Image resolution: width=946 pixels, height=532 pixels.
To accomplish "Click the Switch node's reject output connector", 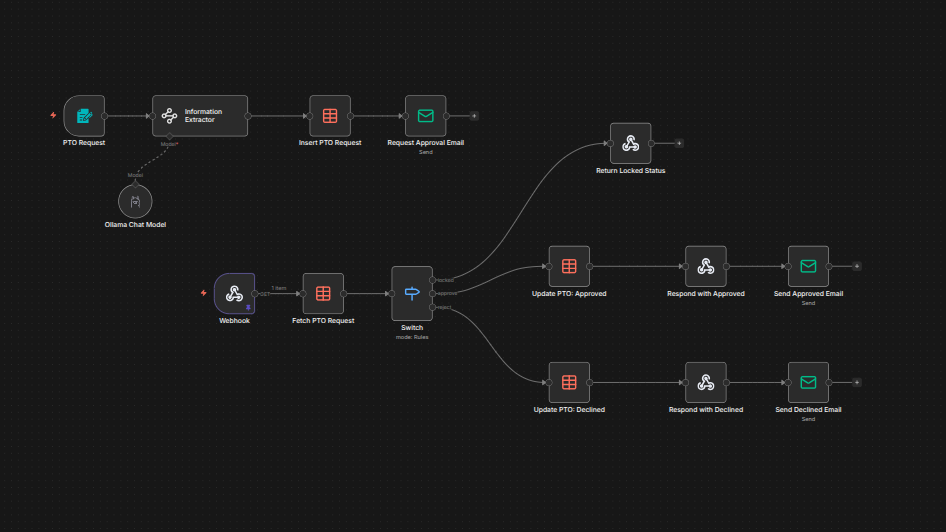I will click(433, 307).
